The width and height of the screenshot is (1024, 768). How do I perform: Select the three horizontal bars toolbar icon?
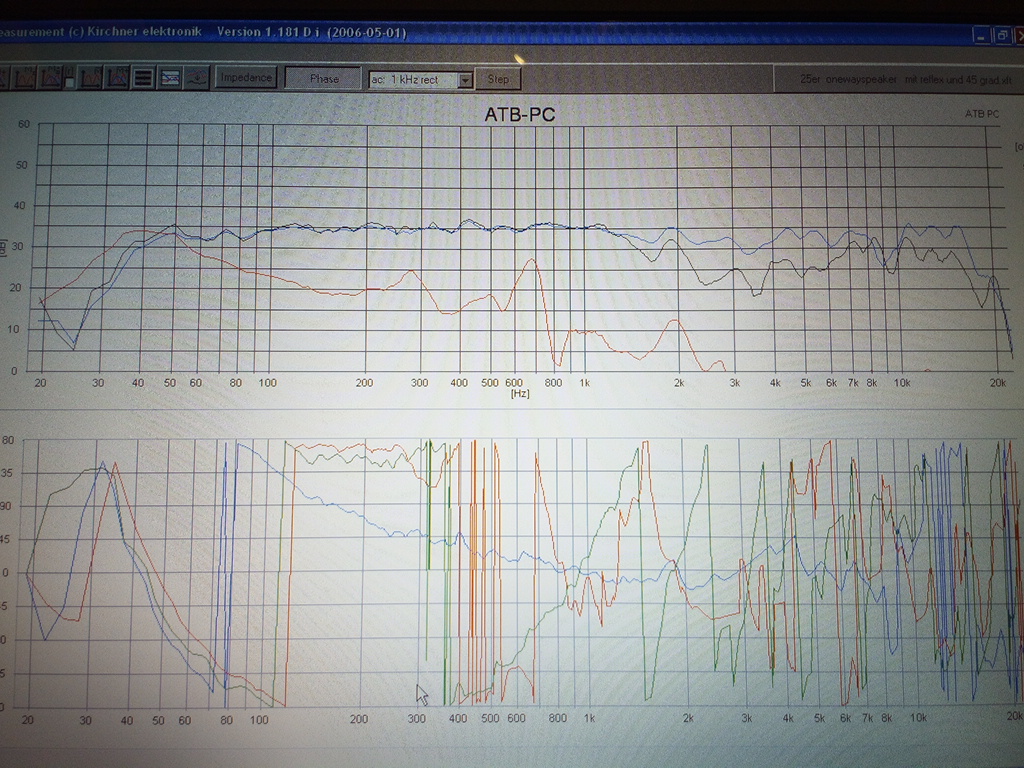click(143, 78)
